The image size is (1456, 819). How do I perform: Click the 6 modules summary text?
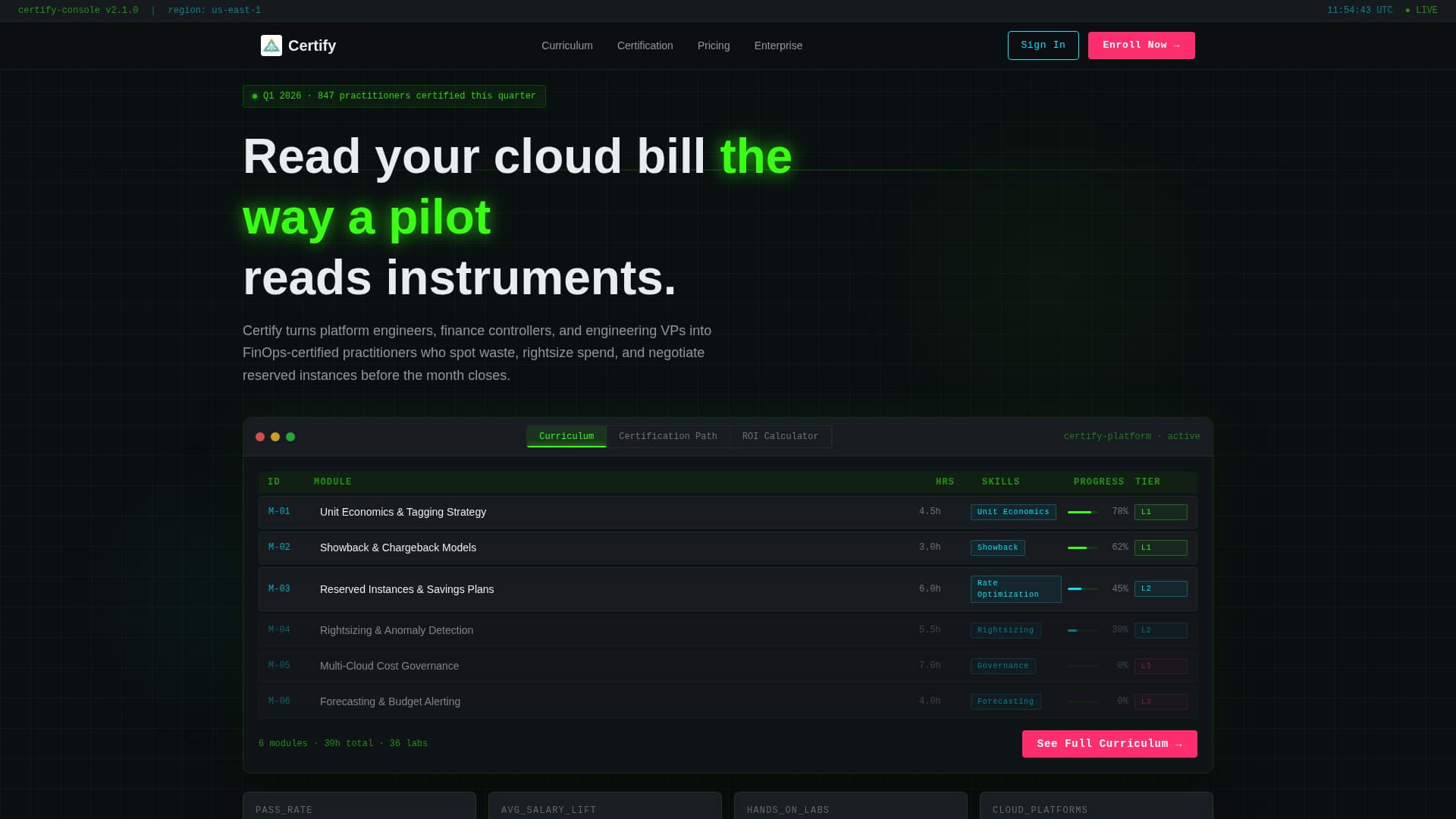tap(343, 744)
